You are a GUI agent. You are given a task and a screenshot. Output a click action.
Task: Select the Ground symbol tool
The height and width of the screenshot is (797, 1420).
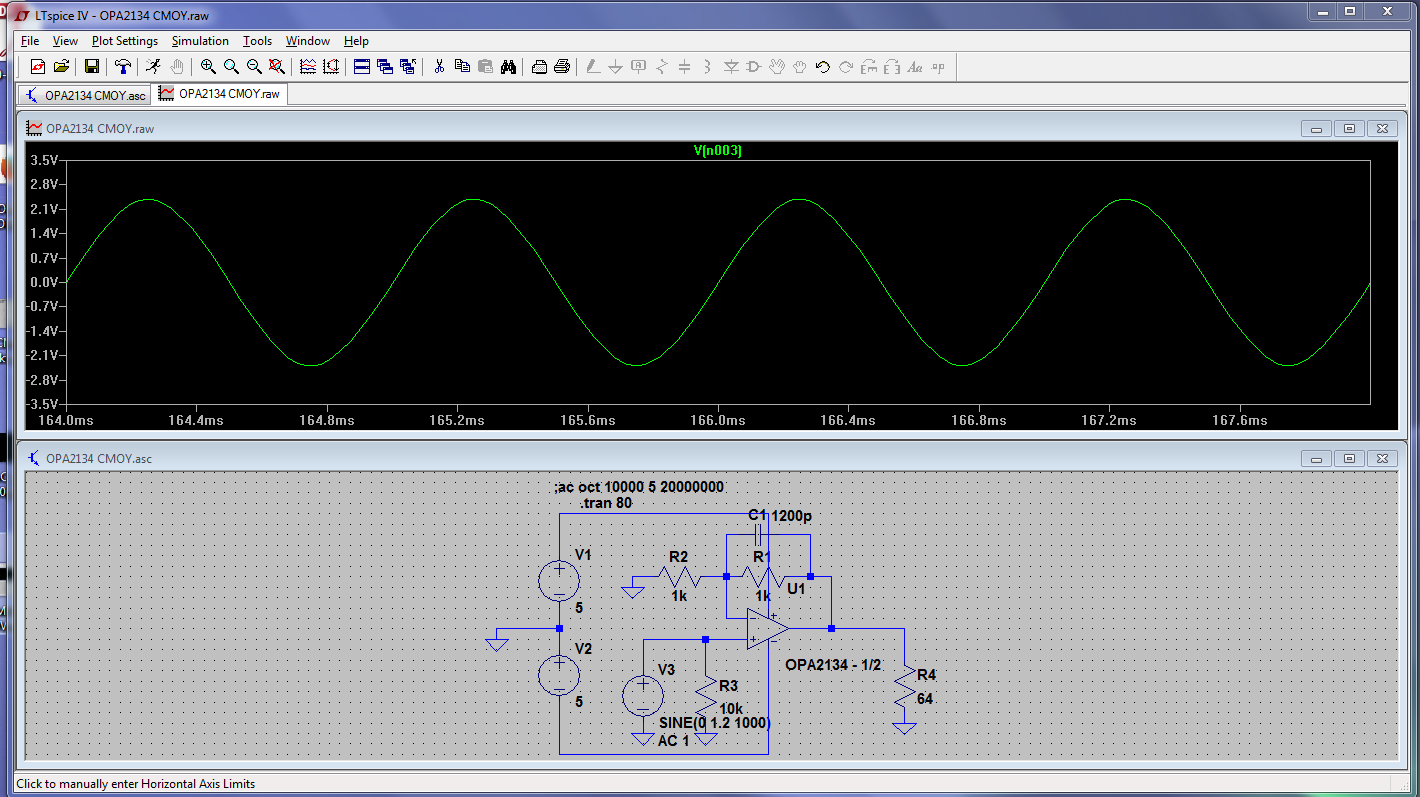pos(615,67)
